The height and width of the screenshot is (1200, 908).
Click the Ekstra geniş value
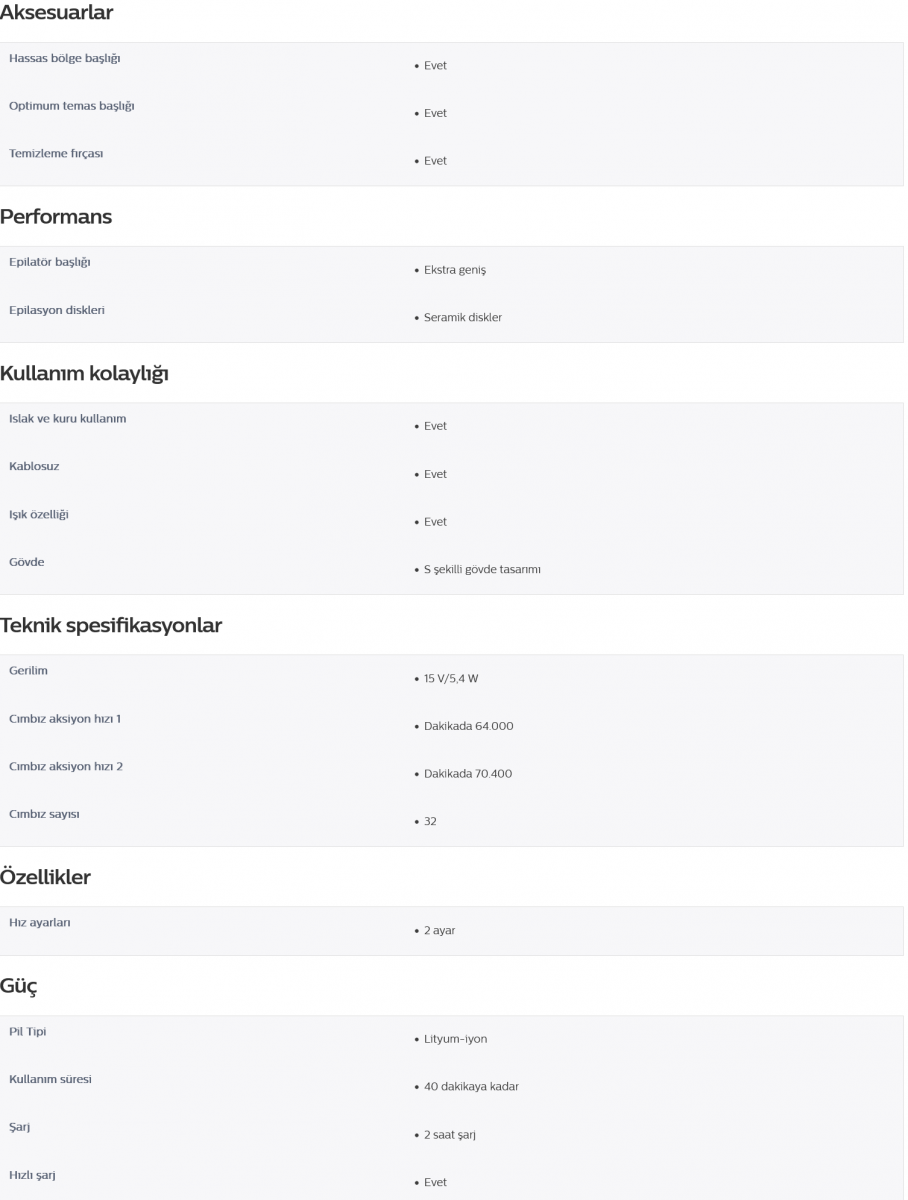click(454, 270)
